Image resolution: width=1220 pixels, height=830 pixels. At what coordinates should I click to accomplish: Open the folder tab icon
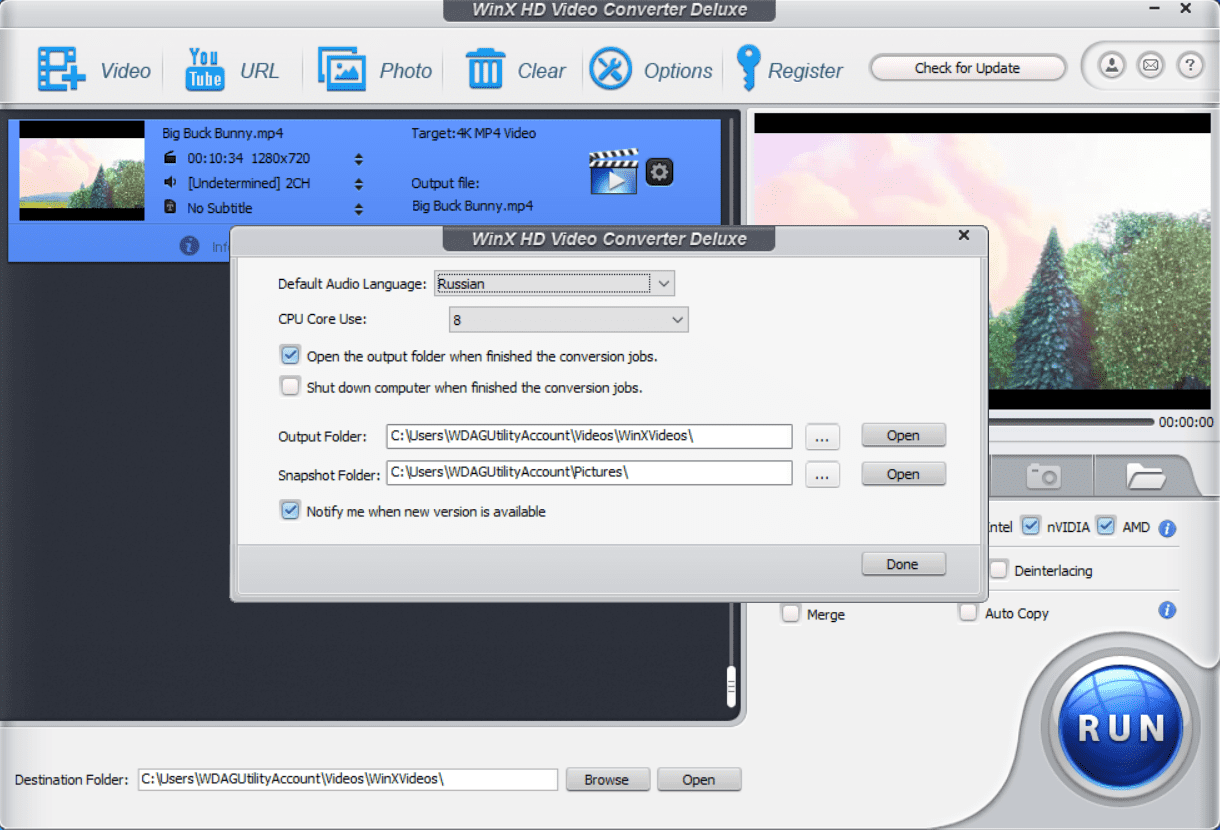pyautogui.click(x=1145, y=475)
